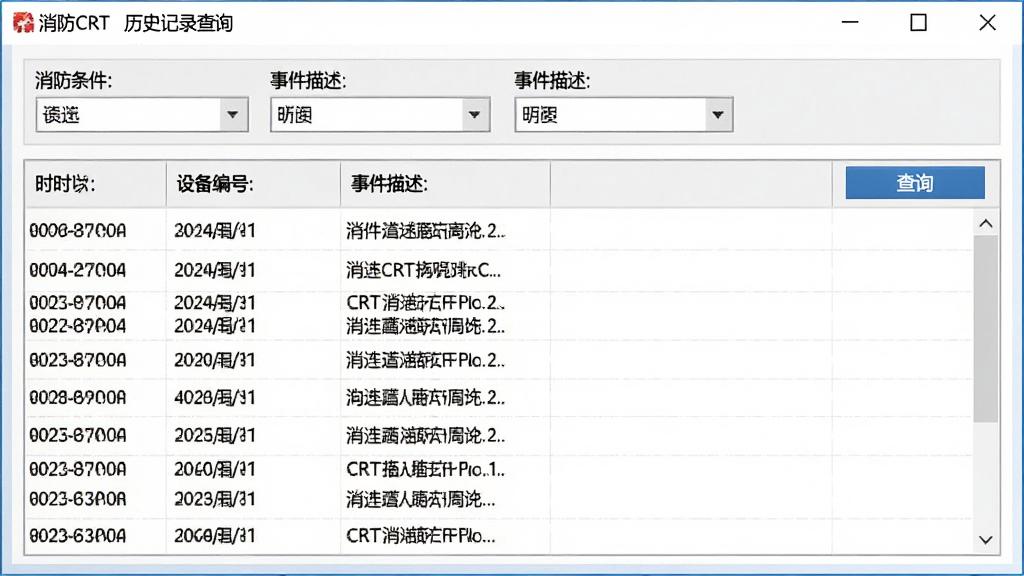1024x576 pixels.
Task: Select the 时时段 column header
Action: pos(95,184)
